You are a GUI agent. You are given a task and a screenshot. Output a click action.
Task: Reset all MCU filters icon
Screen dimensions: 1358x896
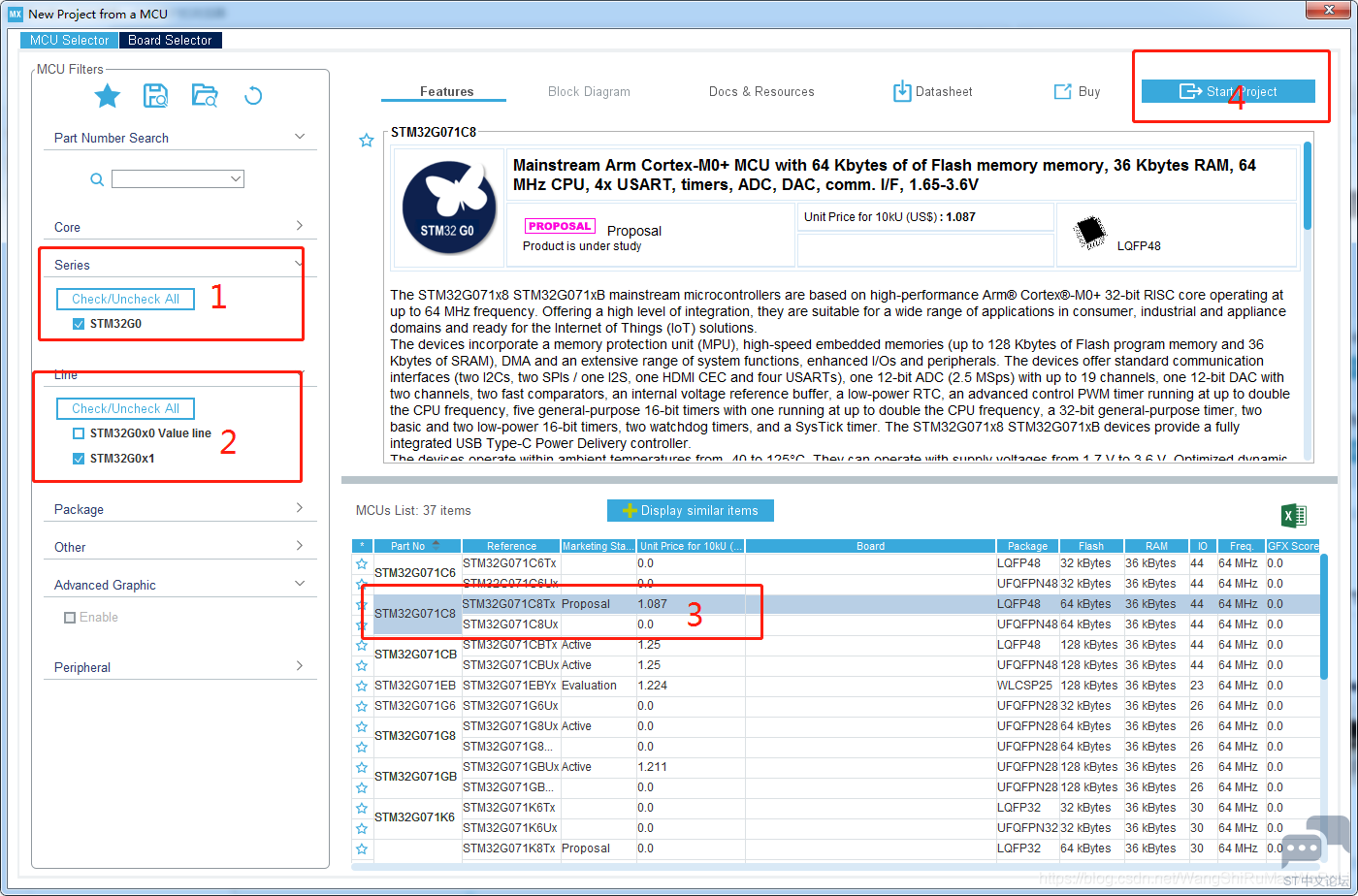coord(253,95)
